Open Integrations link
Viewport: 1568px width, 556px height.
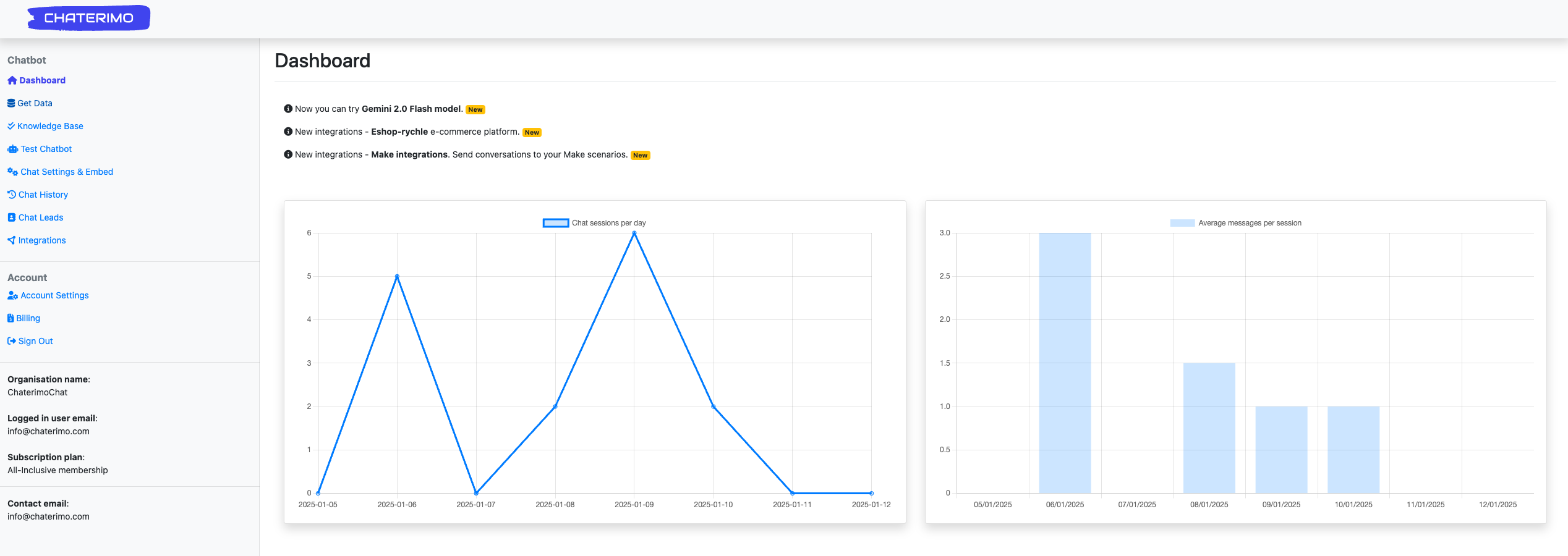[42, 240]
